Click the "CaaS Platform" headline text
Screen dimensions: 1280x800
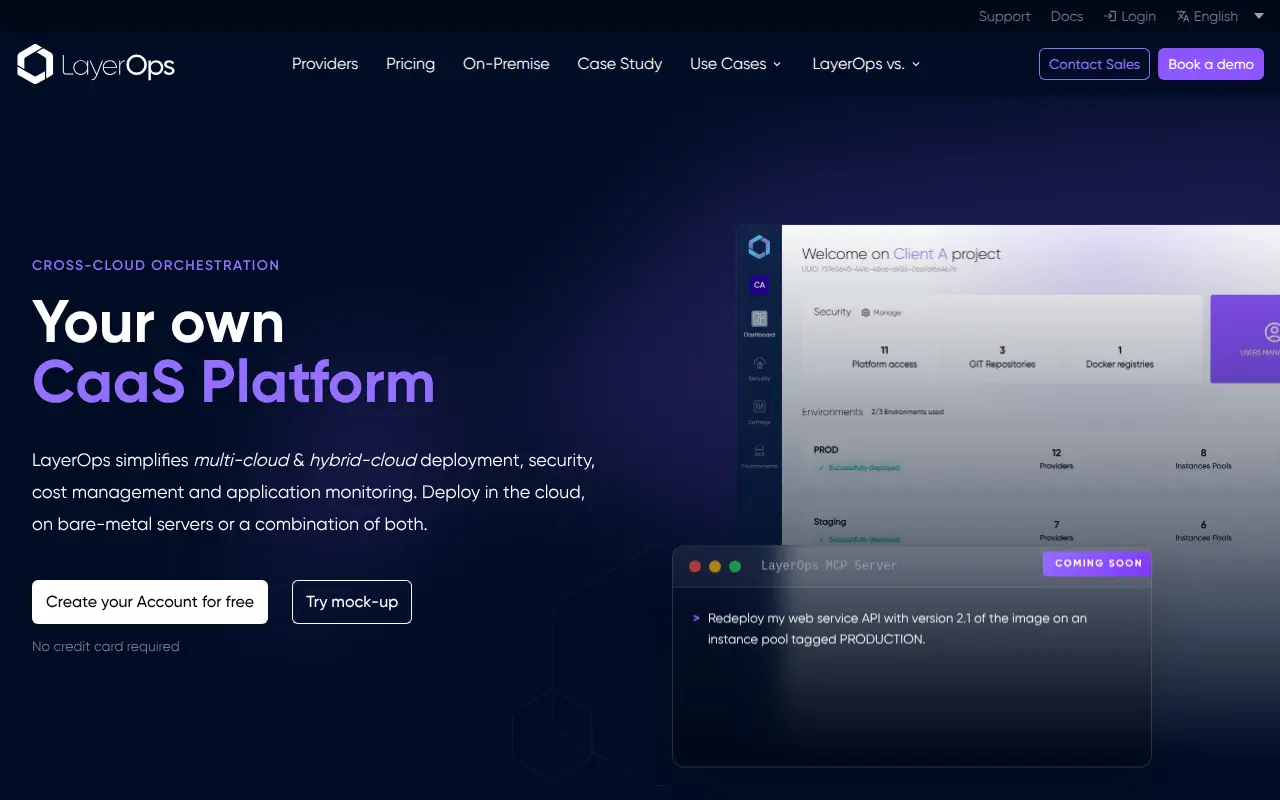[x=234, y=381]
